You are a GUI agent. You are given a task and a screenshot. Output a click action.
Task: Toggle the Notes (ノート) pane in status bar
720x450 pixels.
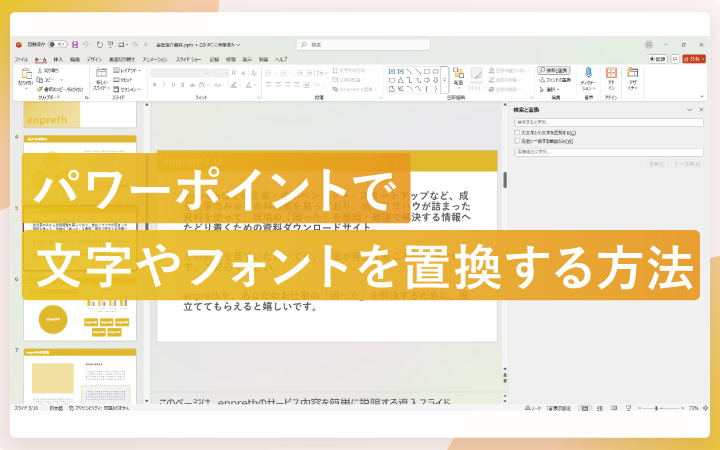(533, 408)
